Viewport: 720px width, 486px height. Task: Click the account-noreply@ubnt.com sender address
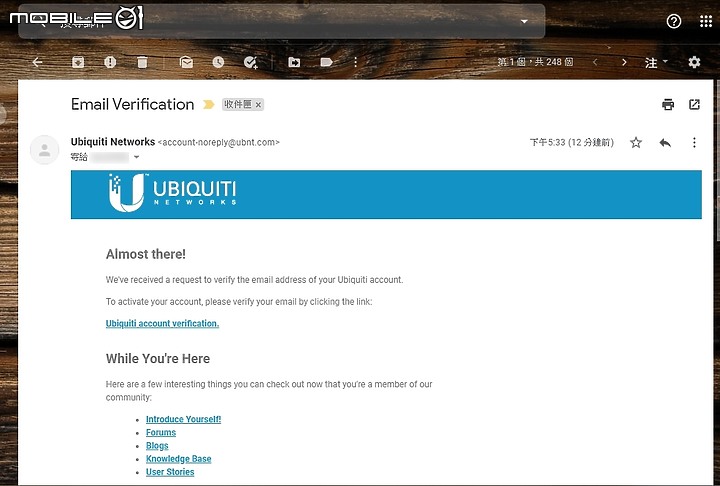(219, 142)
